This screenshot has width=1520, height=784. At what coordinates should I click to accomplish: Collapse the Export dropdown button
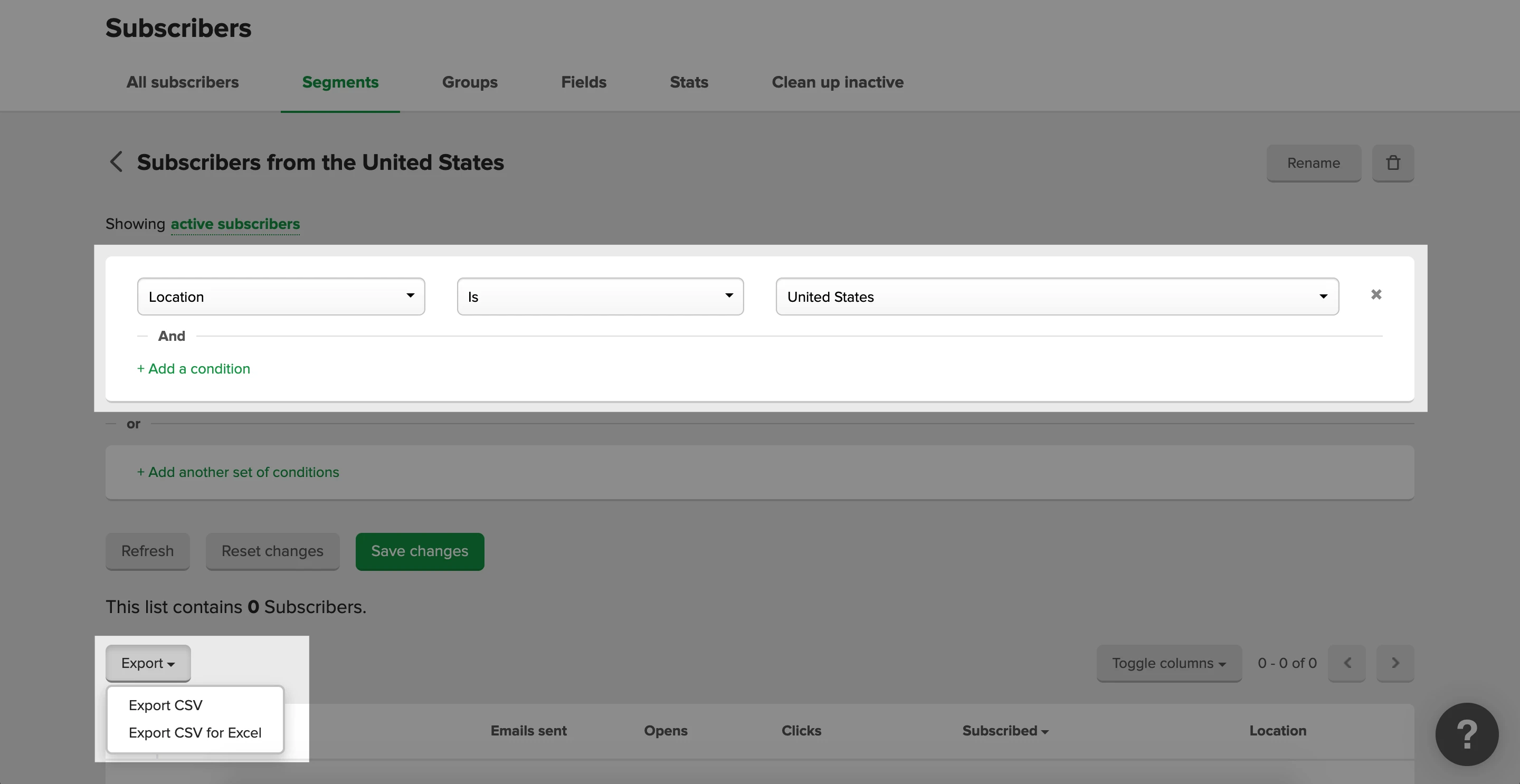pos(148,663)
